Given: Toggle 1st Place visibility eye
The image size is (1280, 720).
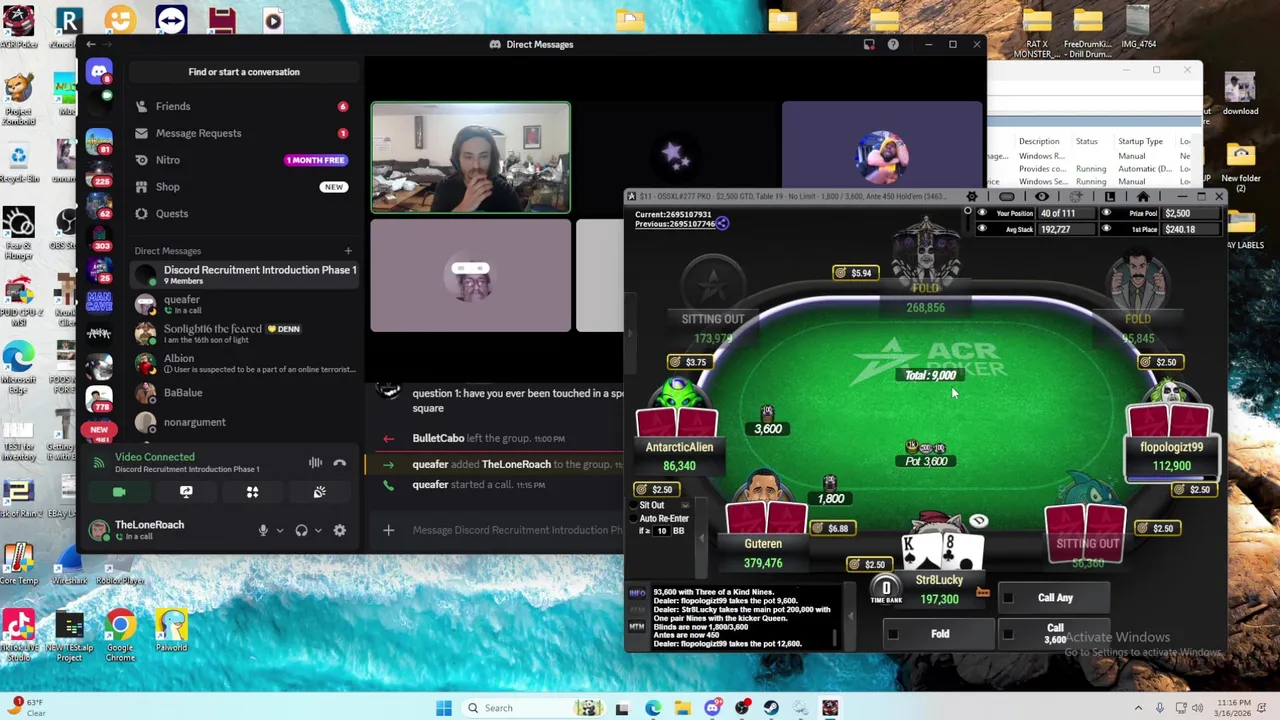Looking at the screenshot, I should [x=1106, y=229].
